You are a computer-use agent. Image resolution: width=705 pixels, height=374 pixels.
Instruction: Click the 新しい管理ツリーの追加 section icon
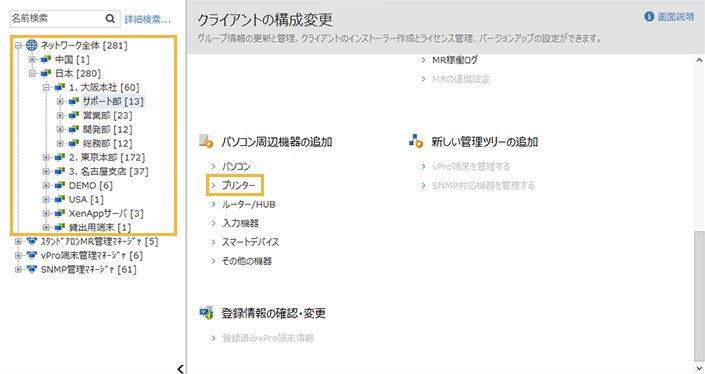tap(416, 141)
